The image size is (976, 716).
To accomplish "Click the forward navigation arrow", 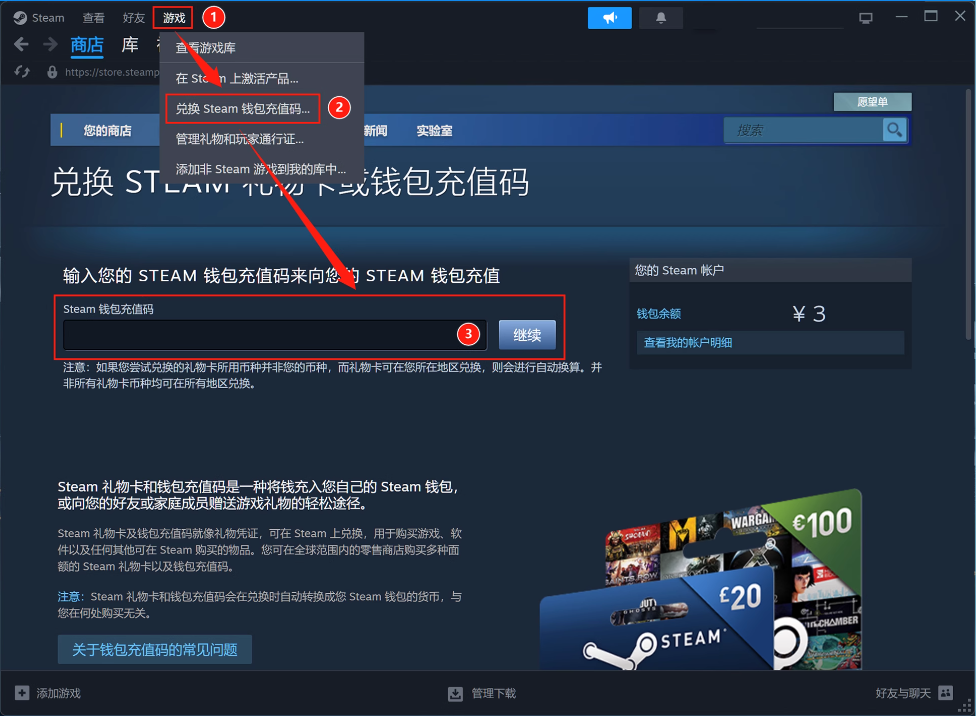I will click(49, 45).
